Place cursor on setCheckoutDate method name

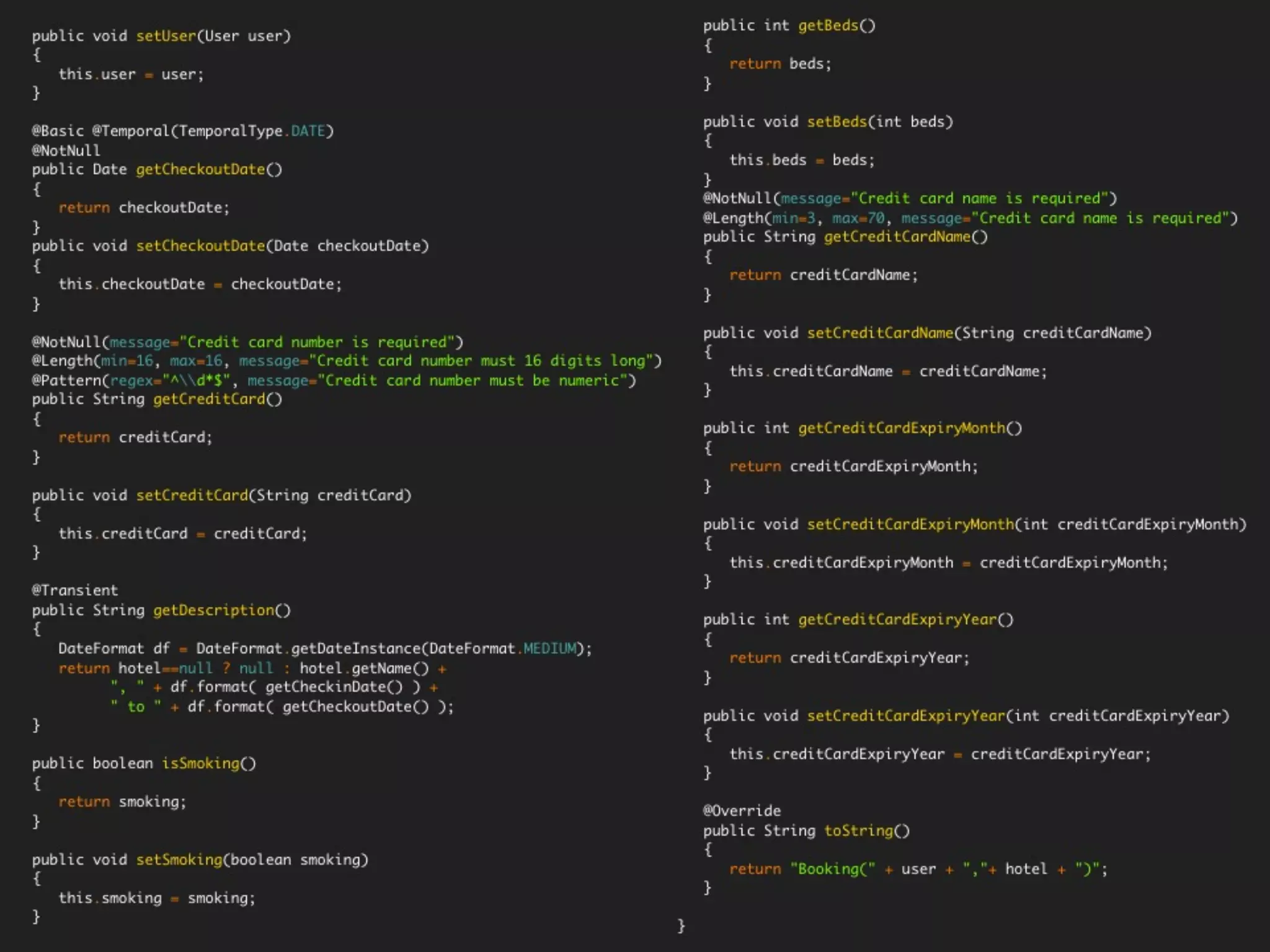coord(200,246)
